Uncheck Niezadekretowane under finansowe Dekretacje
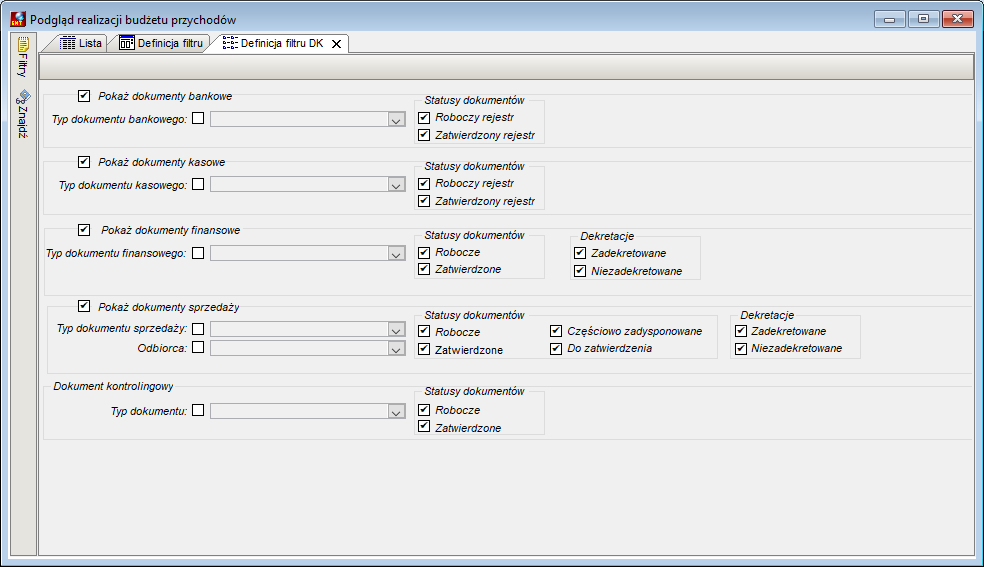 (x=580, y=271)
